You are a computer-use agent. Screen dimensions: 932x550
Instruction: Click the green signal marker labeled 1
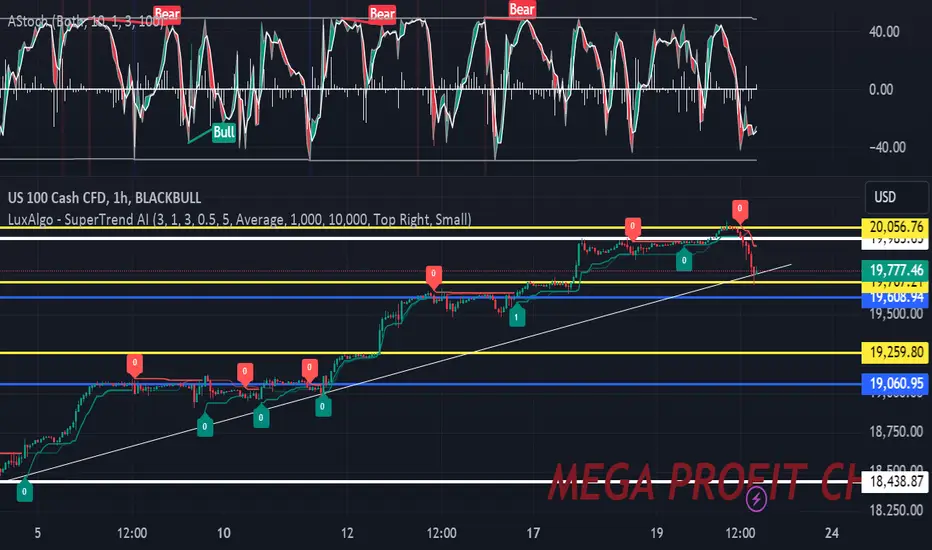[x=516, y=316]
